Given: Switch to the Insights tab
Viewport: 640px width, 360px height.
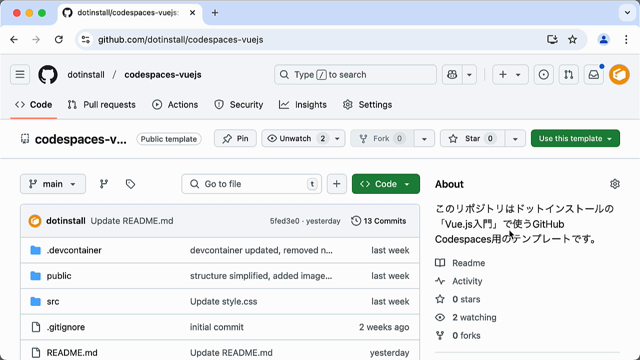Looking at the screenshot, I should (303, 105).
